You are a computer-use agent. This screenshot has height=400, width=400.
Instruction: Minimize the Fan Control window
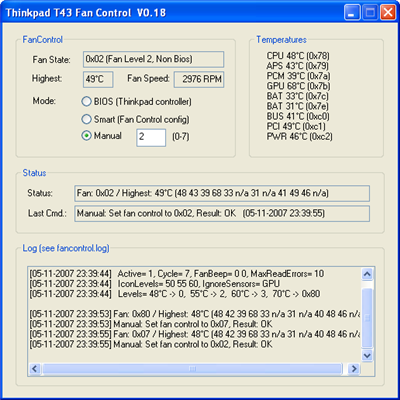tap(352, 13)
